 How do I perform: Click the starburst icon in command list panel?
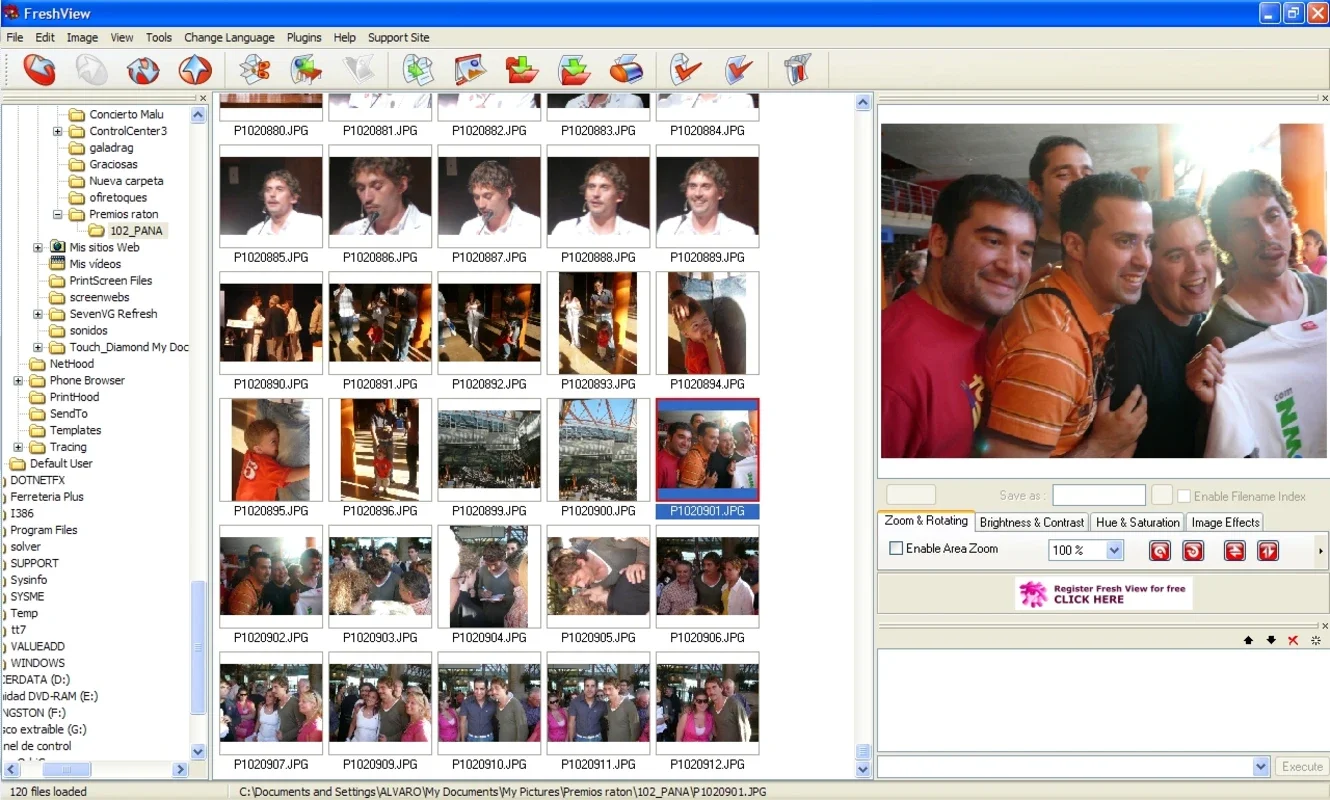pyautogui.click(x=1316, y=640)
